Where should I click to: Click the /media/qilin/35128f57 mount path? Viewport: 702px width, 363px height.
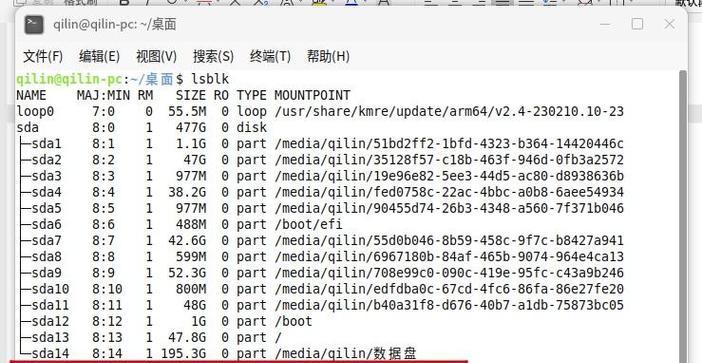(x=449, y=160)
